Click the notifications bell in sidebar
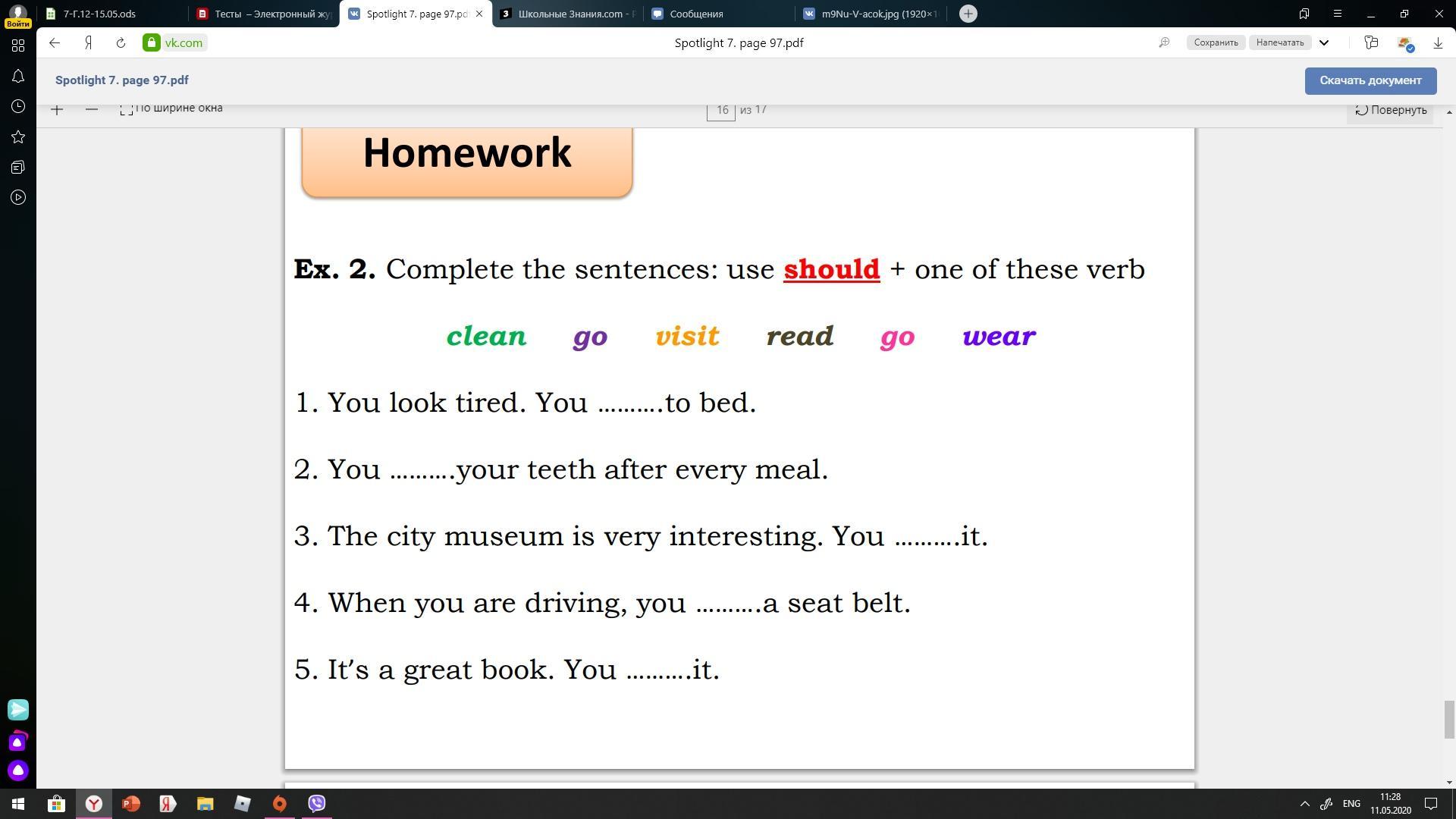1456x819 pixels. click(18, 77)
